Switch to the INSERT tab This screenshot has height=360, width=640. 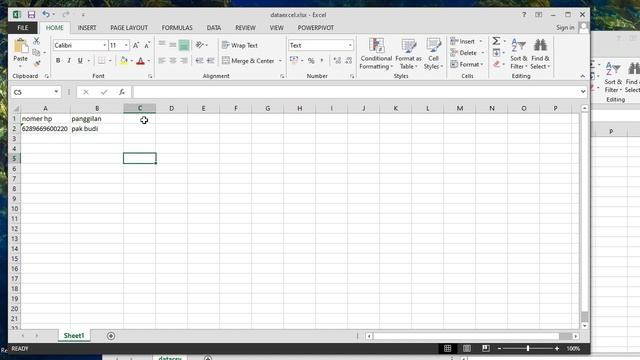pos(87,28)
